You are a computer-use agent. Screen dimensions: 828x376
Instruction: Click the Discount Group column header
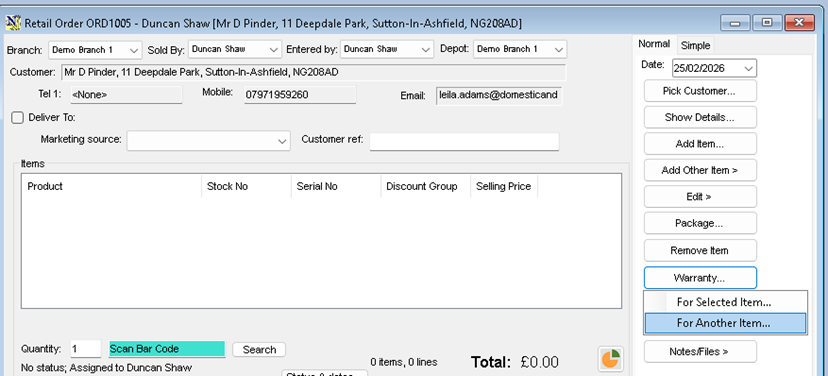coord(426,186)
